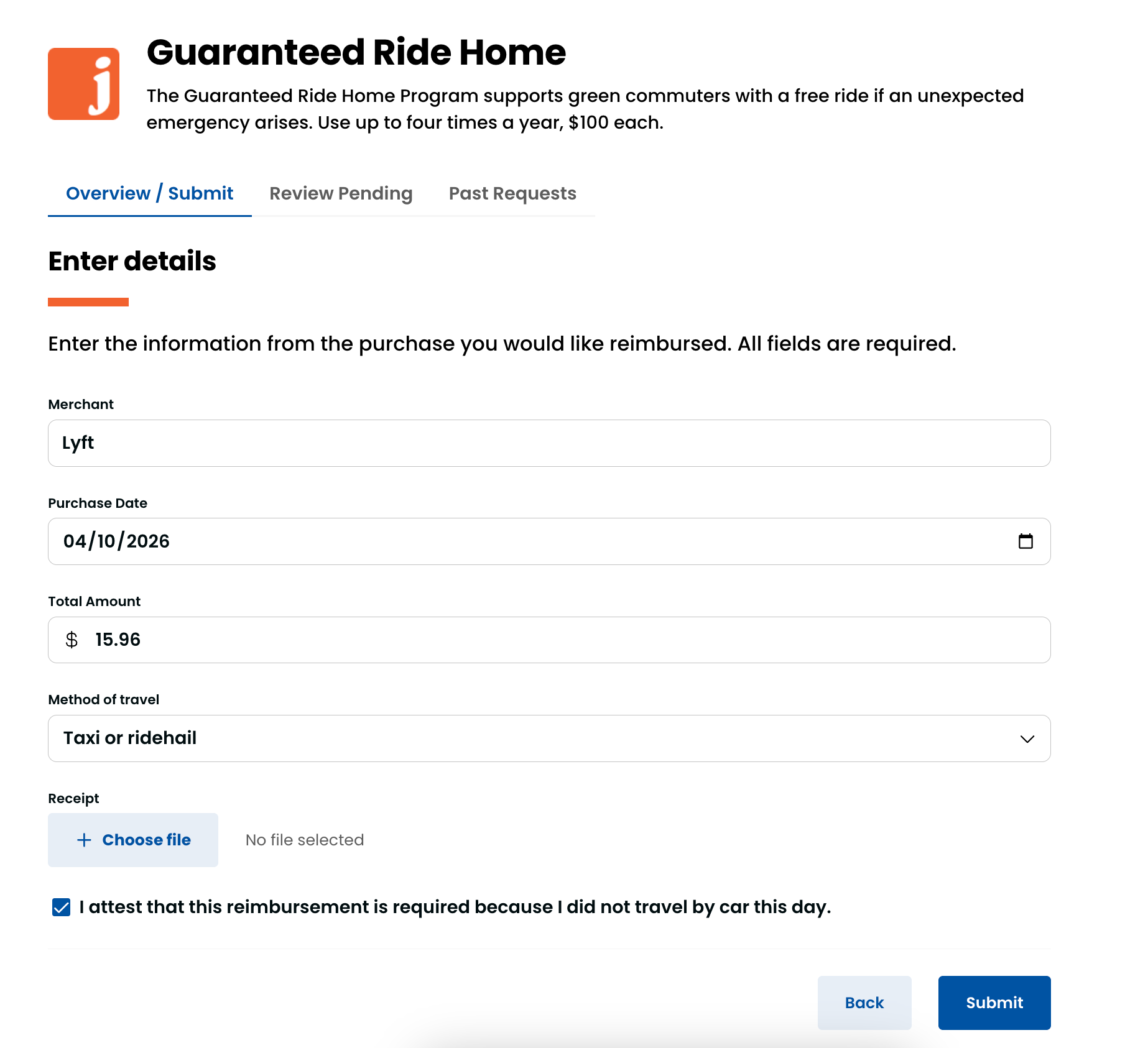Uncheck the car travel attestation checkbox

coord(62,908)
